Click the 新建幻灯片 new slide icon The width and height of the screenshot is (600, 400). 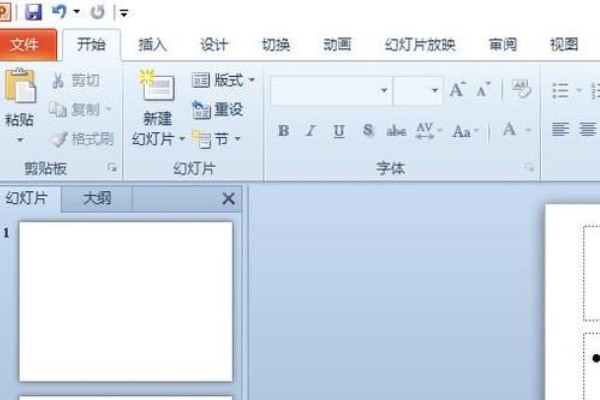pos(157,85)
